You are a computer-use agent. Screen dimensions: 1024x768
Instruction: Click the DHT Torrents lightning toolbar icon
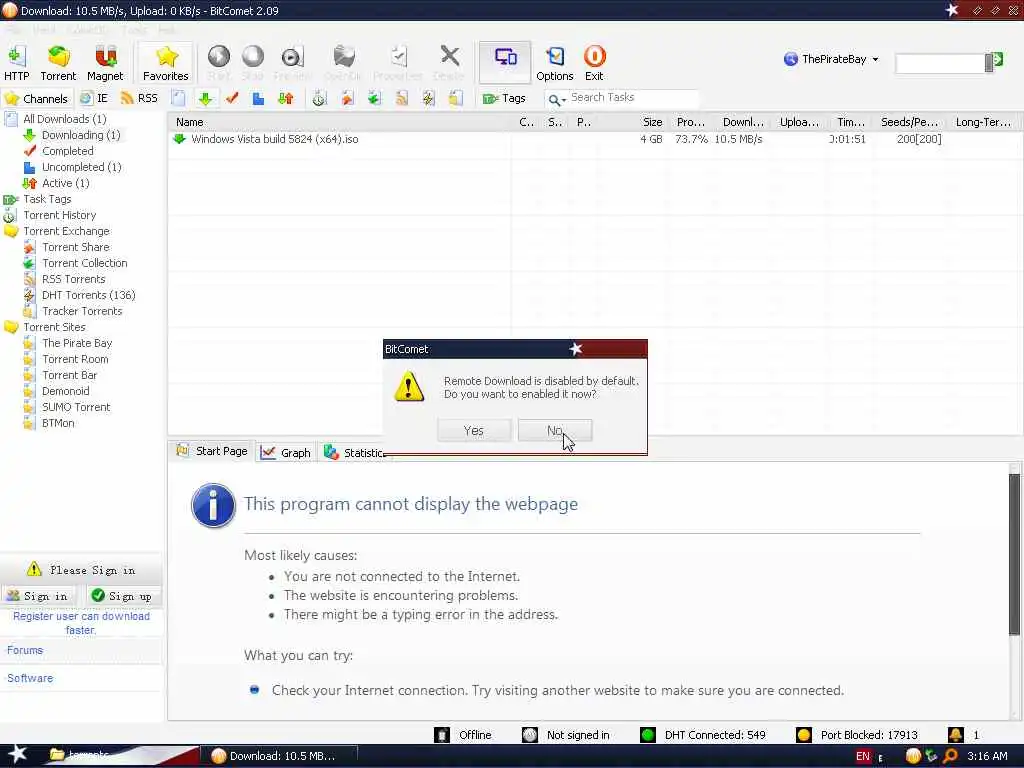[428, 99]
